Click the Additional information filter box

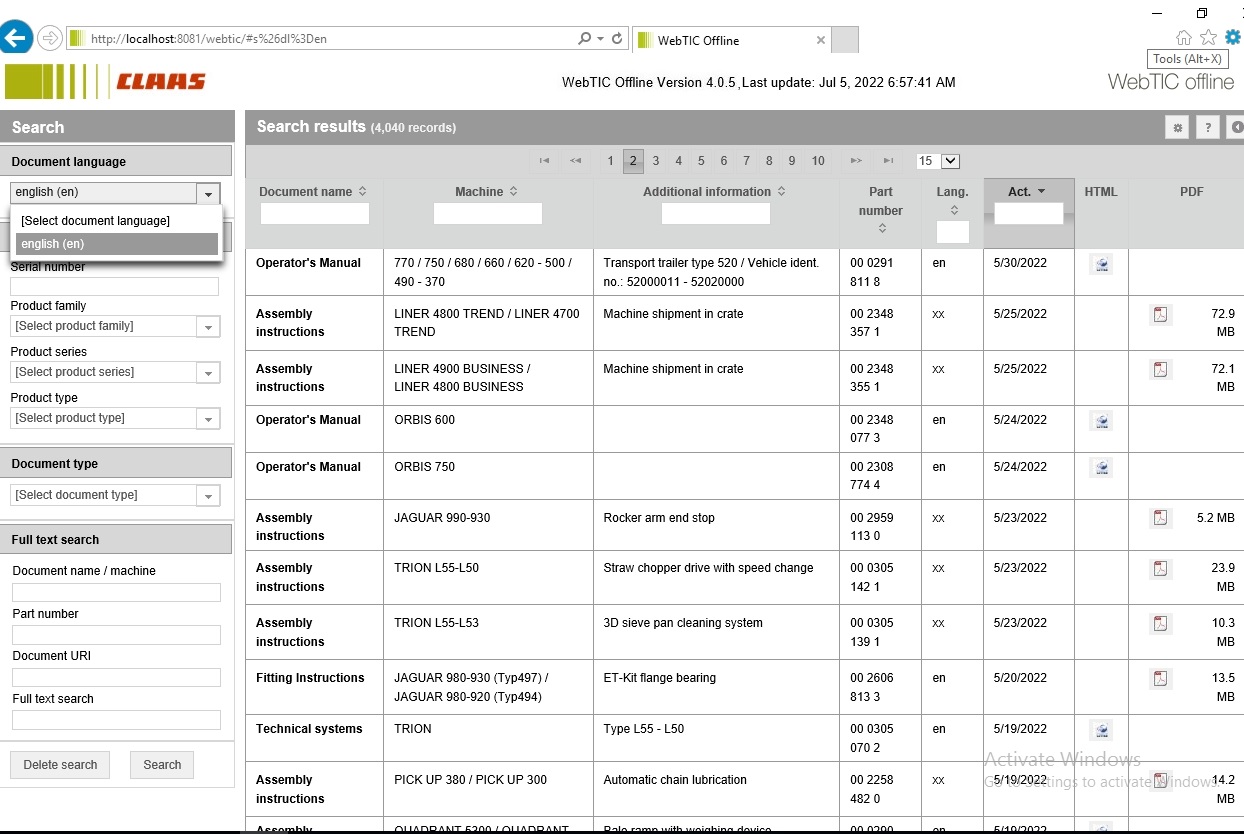tap(716, 214)
